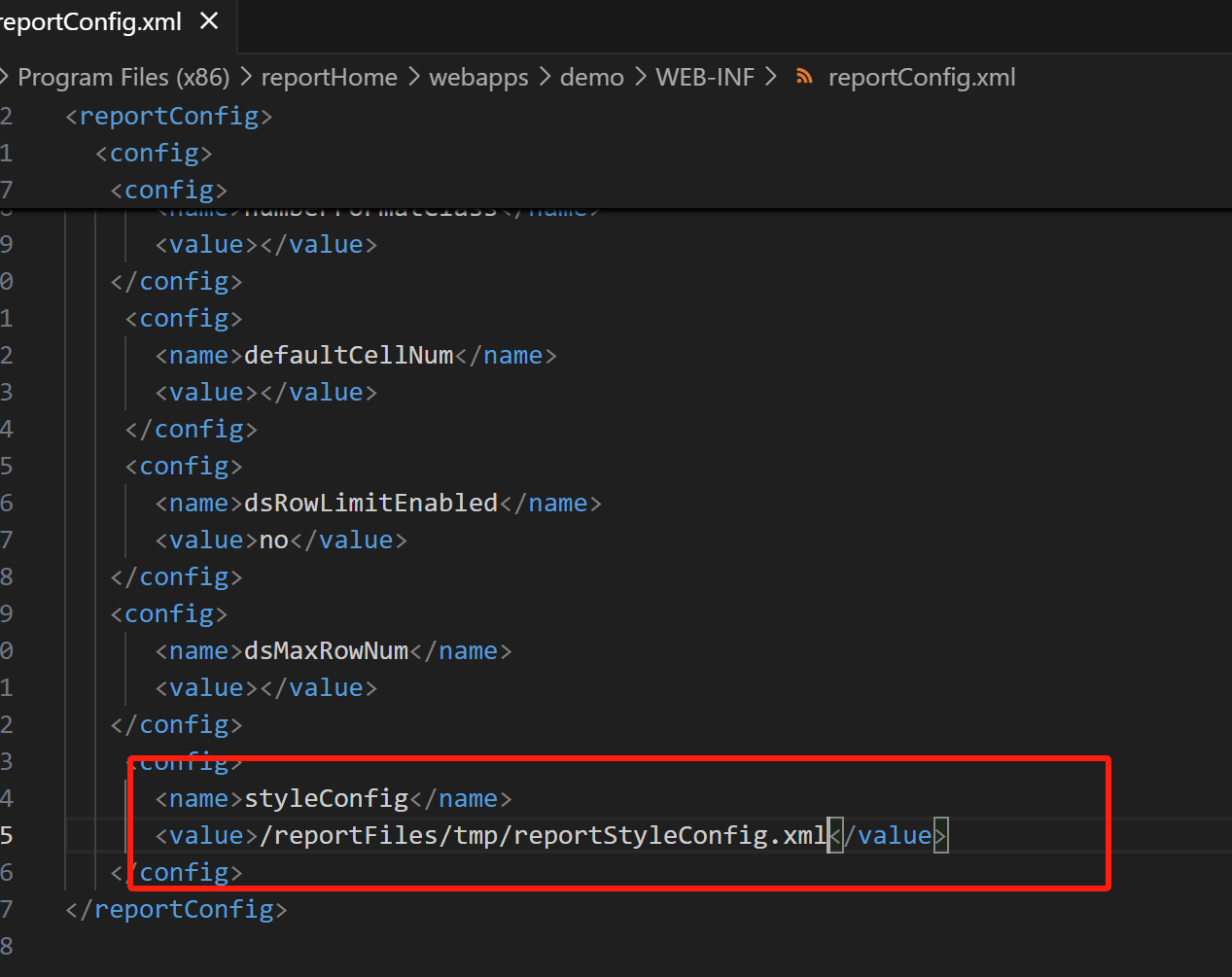The width and height of the screenshot is (1232, 977).
Task: Click on dsRowLimitEnabled in the code
Action: pyautogui.click(x=370, y=504)
